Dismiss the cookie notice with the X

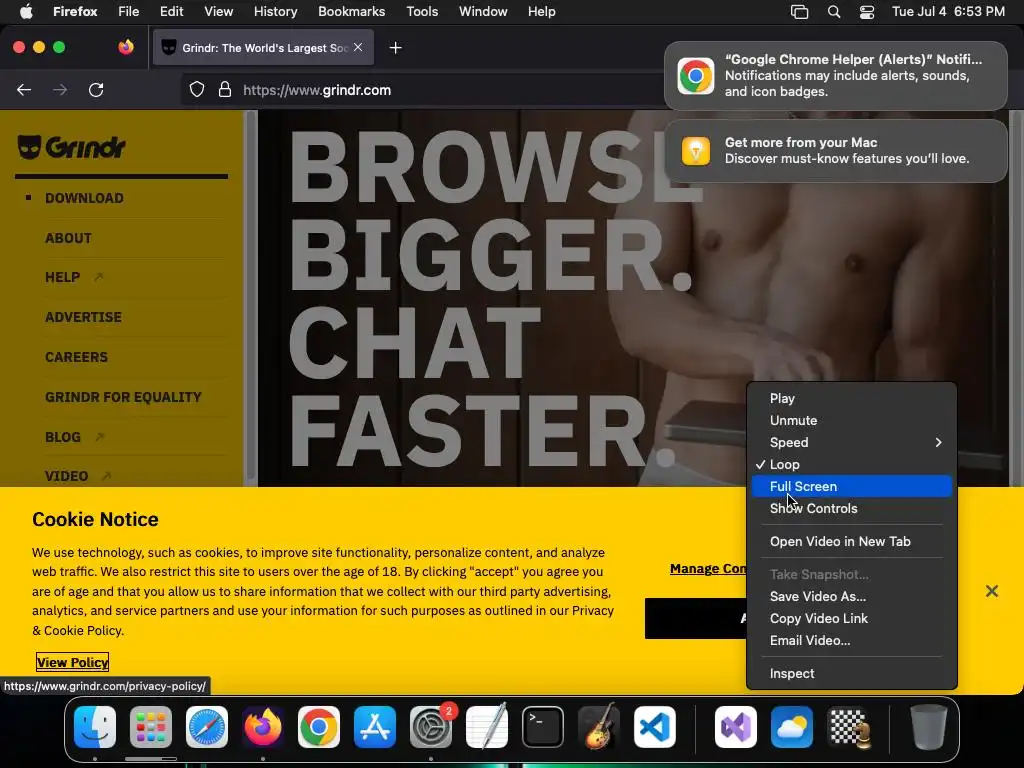click(x=991, y=591)
